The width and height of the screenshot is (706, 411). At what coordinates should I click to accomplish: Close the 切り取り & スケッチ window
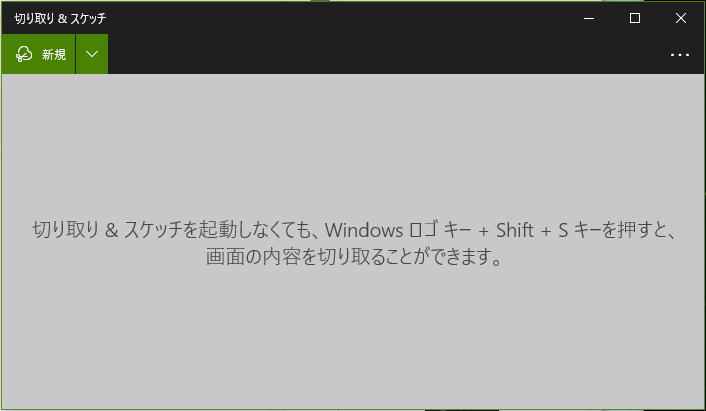click(x=681, y=18)
